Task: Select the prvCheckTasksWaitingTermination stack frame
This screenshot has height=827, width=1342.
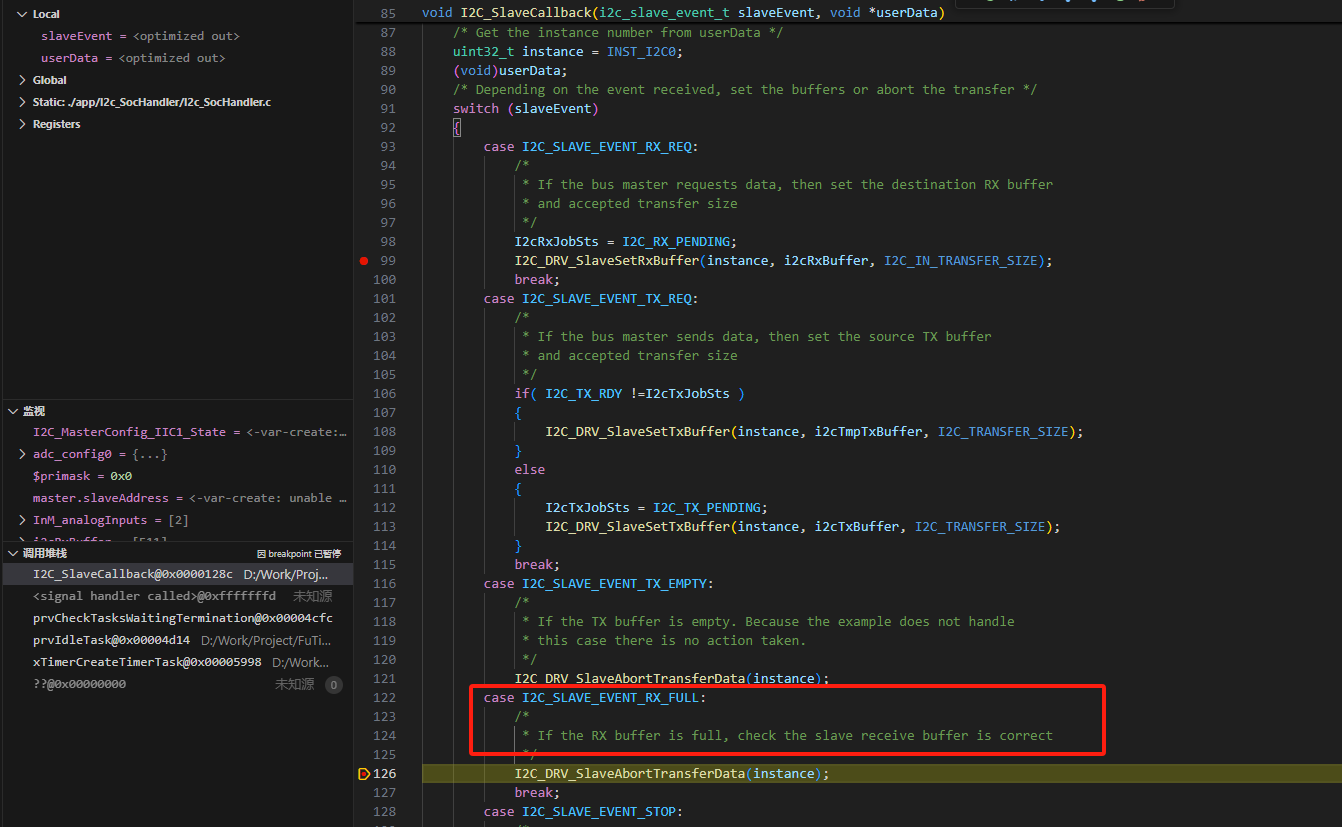Action: pyautogui.click(x=176, y=618)
